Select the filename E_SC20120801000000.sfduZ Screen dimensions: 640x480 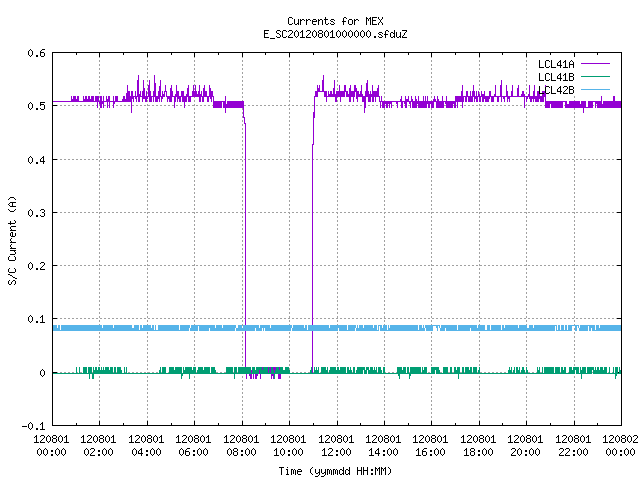point(335,34)
